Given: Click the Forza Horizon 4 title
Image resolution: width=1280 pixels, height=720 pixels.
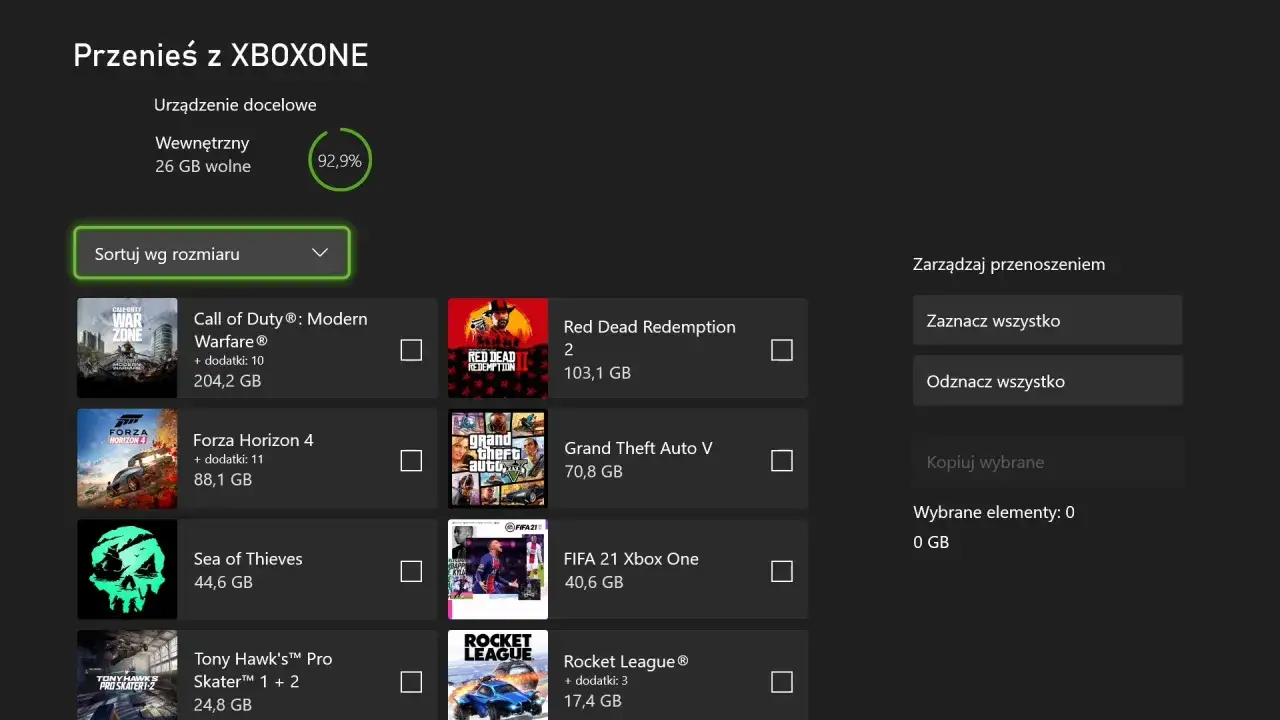Looking at the screenshot, I should pyautogui.click(x=253, y=440).
